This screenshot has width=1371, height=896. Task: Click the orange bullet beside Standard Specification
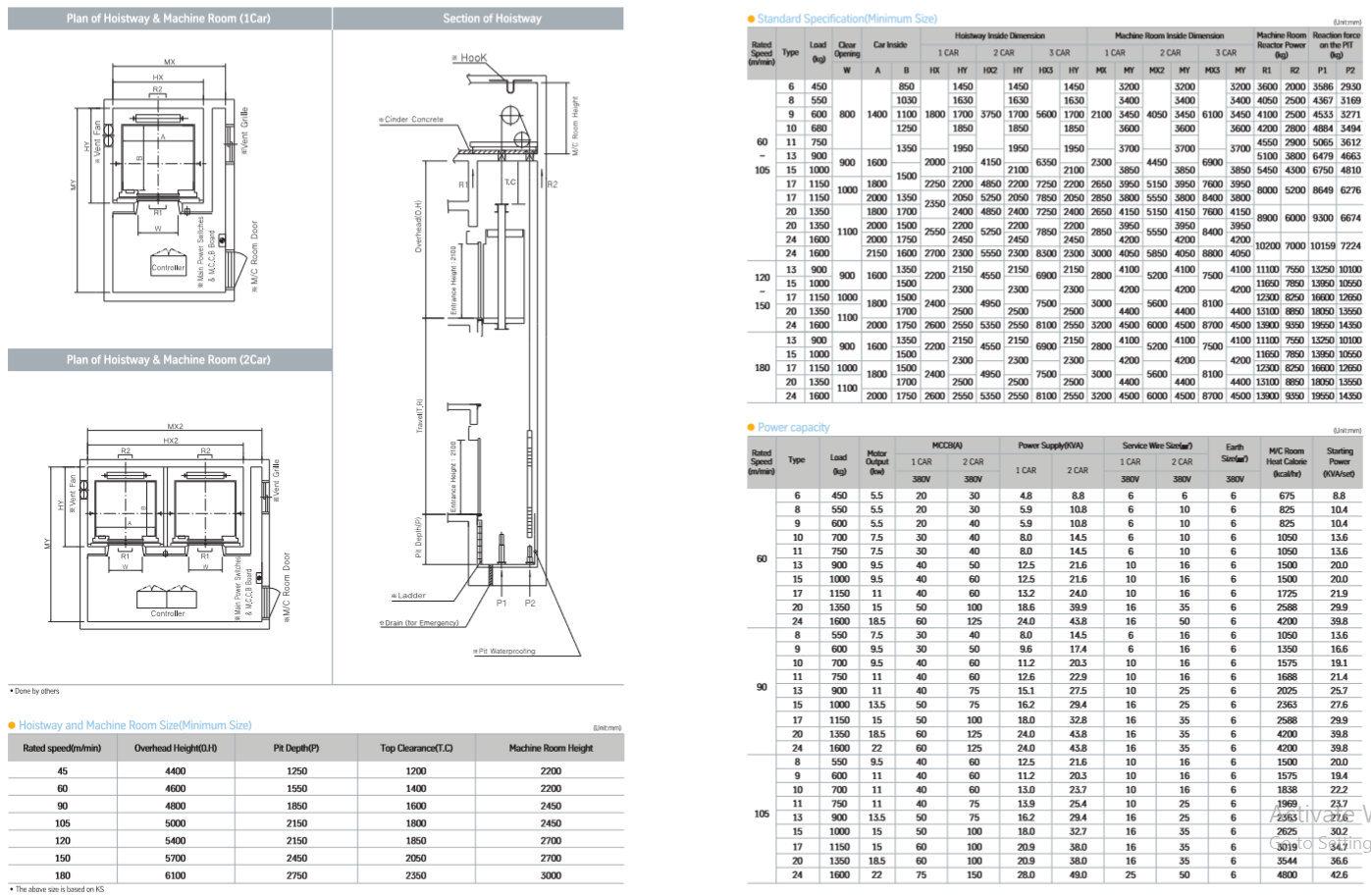pyautogui.click(x=751, y=19)
